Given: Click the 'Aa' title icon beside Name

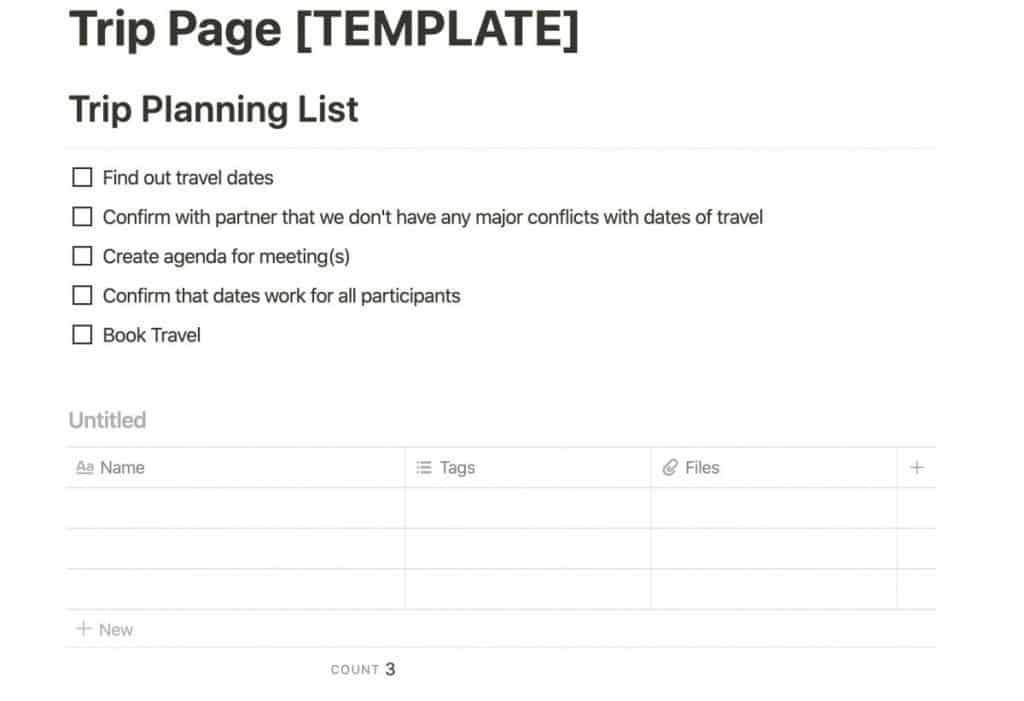Looking at the screenshot, I should 85,467.
